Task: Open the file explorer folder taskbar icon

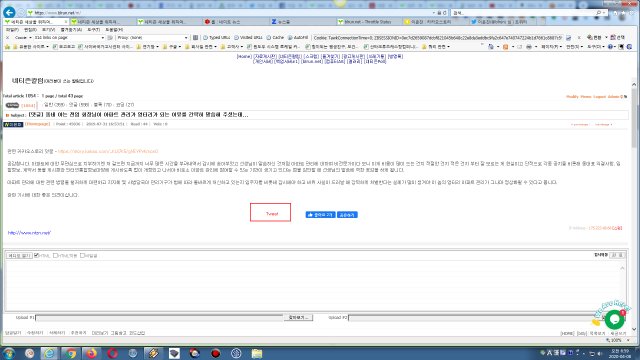Action: tap(257, 353)
